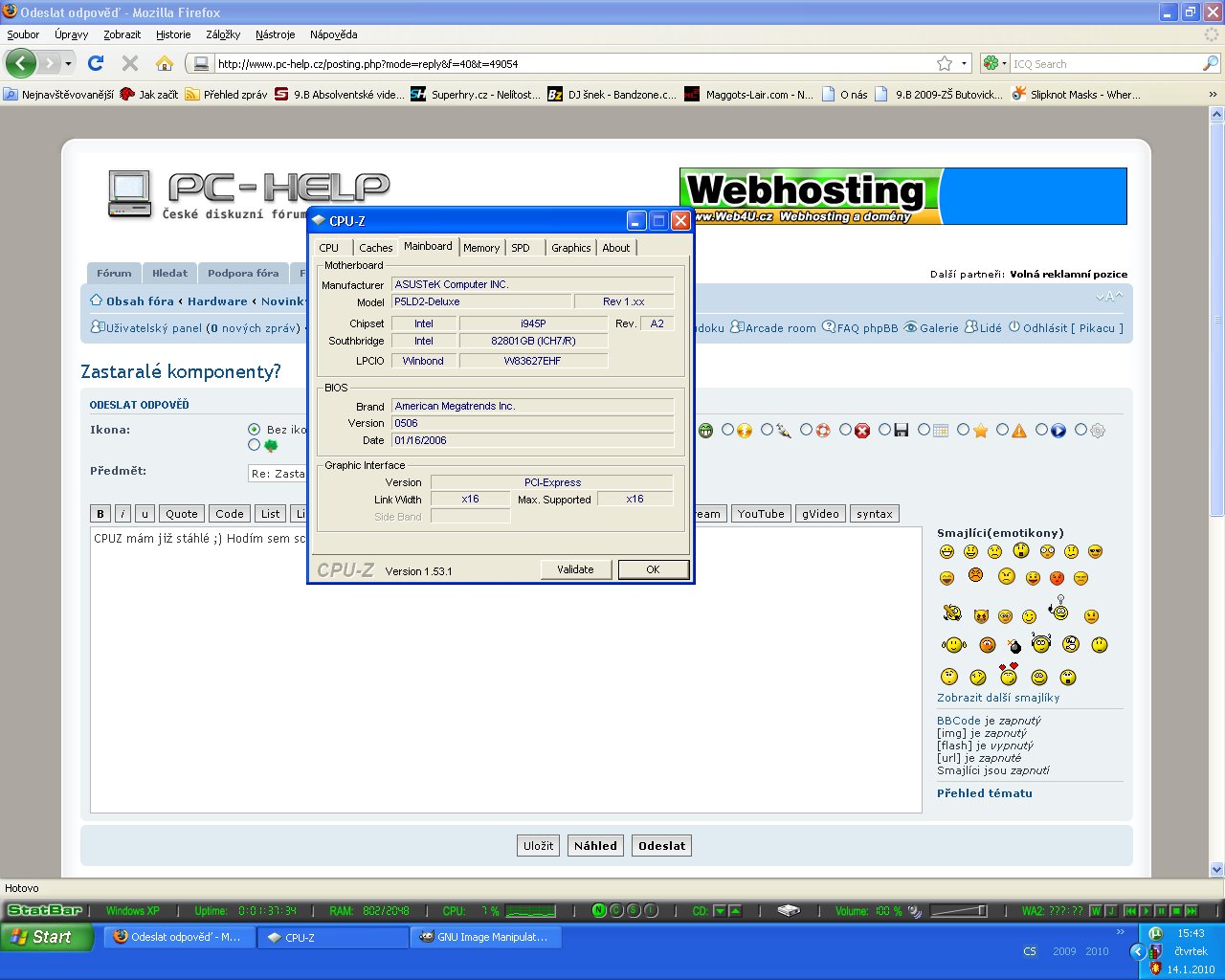Open the Firefox home page icon
Screen dimensions: 1225x980
coord(165,63)
